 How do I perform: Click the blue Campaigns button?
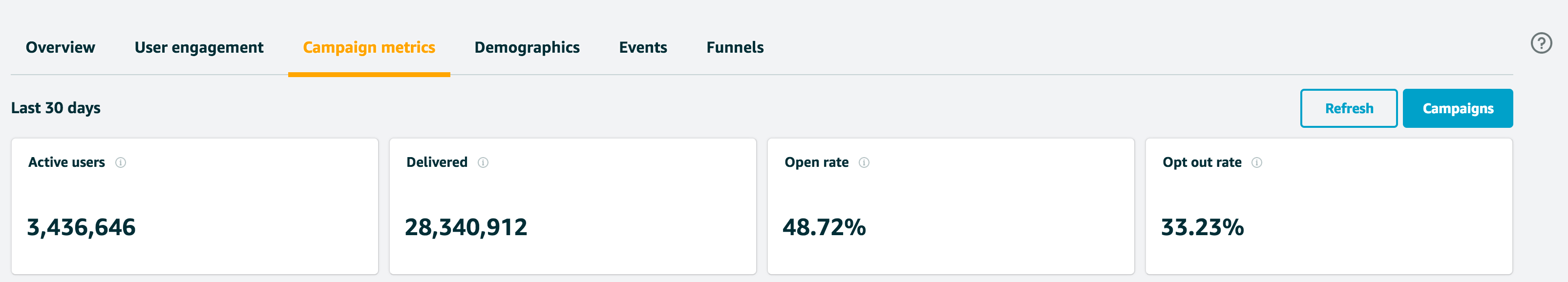pyautogui.click(x=1457, y=108)
